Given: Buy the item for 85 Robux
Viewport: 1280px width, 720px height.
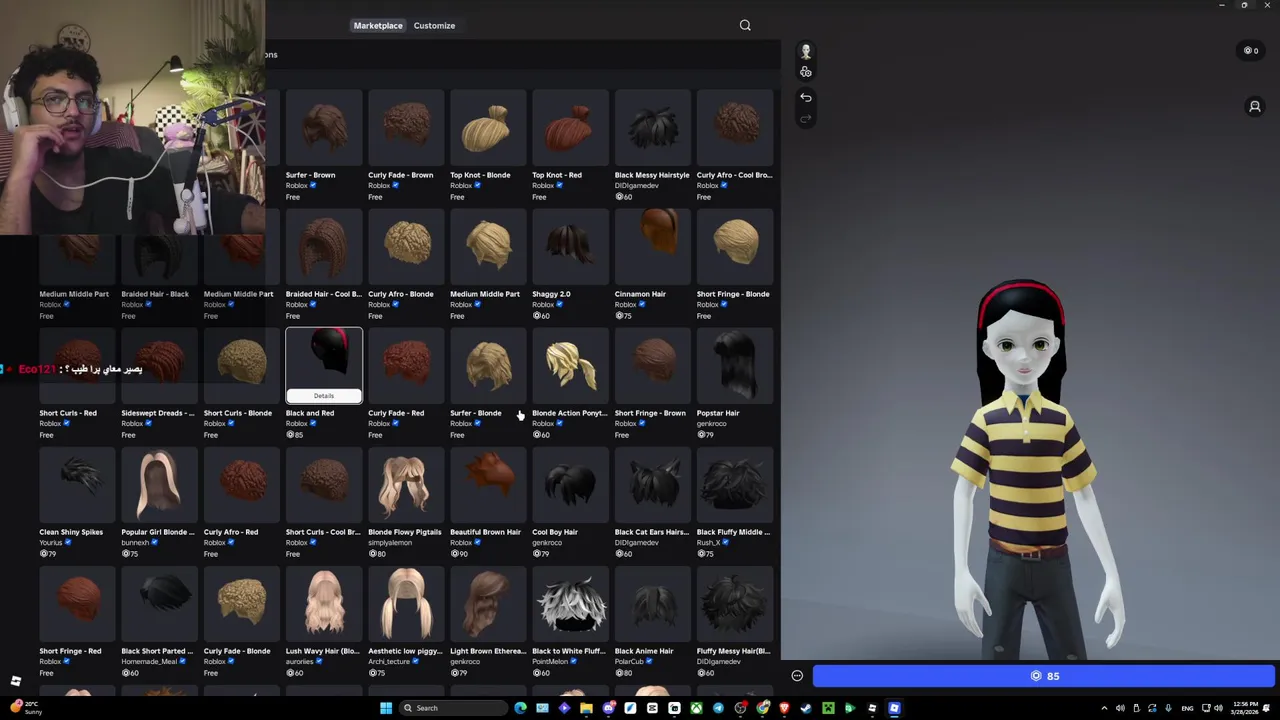Looking at the screenshot, I should pos(1044,676).
